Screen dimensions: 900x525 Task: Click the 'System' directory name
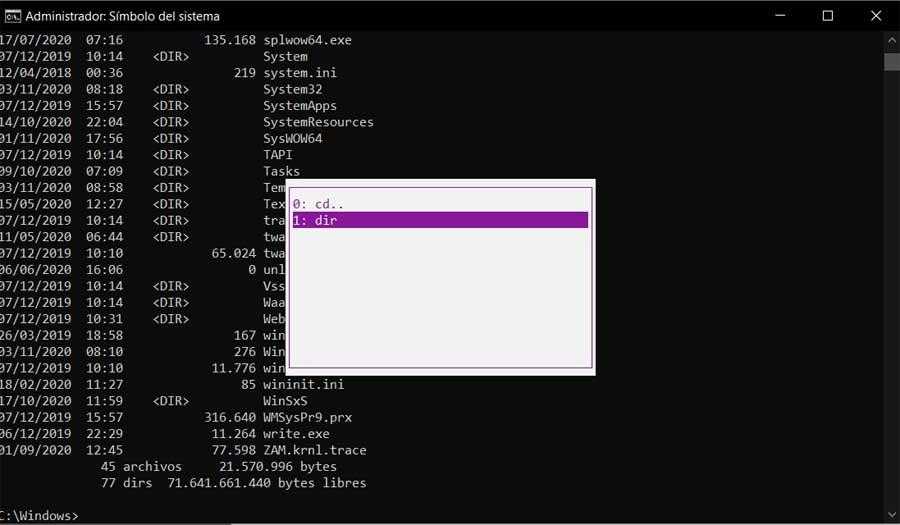pos(285,57)
